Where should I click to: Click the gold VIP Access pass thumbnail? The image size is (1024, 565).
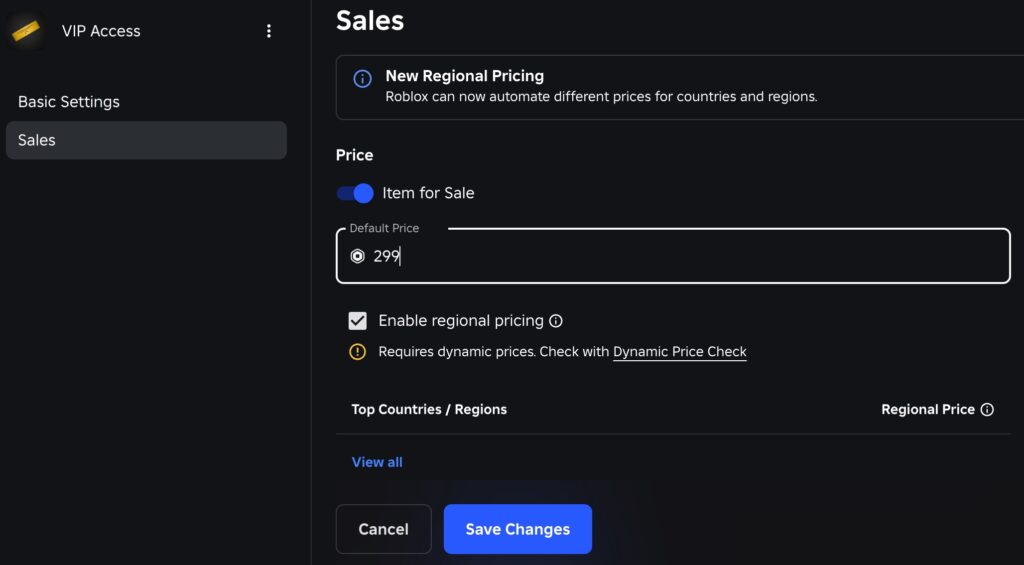pyautogui.click(x=26, y=30)
